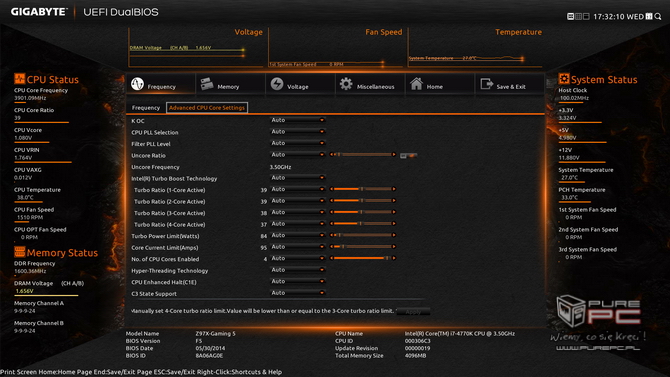
Task: Open No. of CPU Cores Enabled dropdown
Action: click(x=297, y=259)
